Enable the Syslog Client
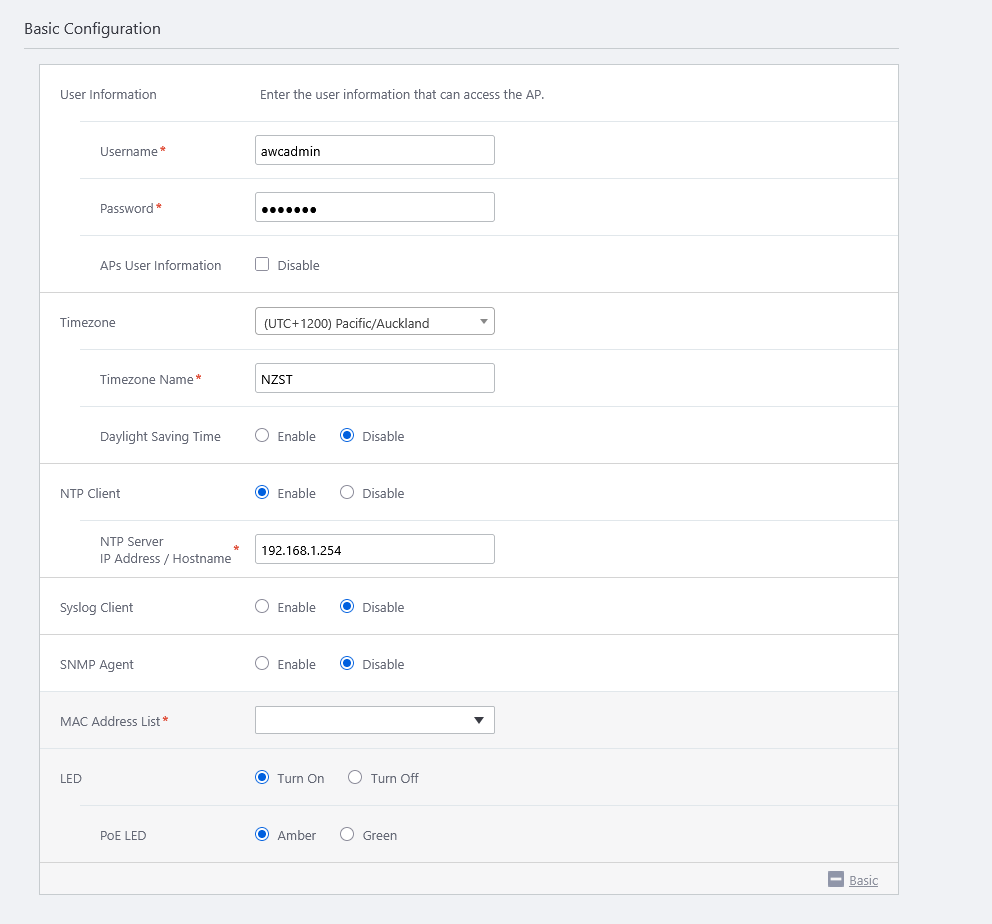 (x=263, y=607)
